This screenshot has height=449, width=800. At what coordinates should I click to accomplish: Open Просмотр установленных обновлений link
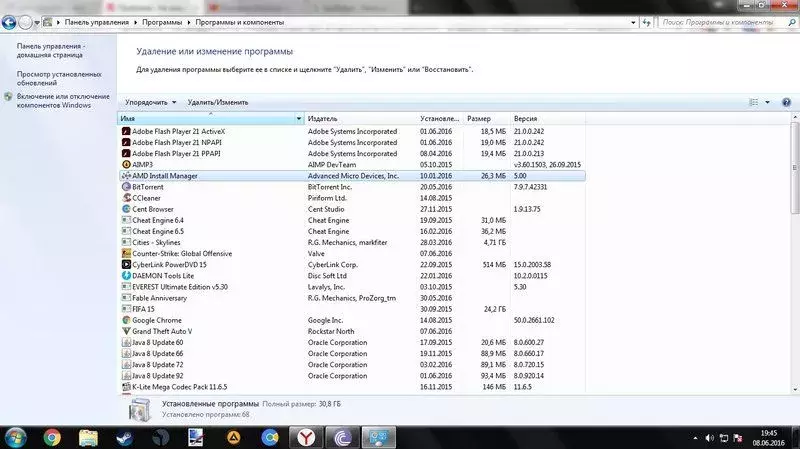point(59,79)
